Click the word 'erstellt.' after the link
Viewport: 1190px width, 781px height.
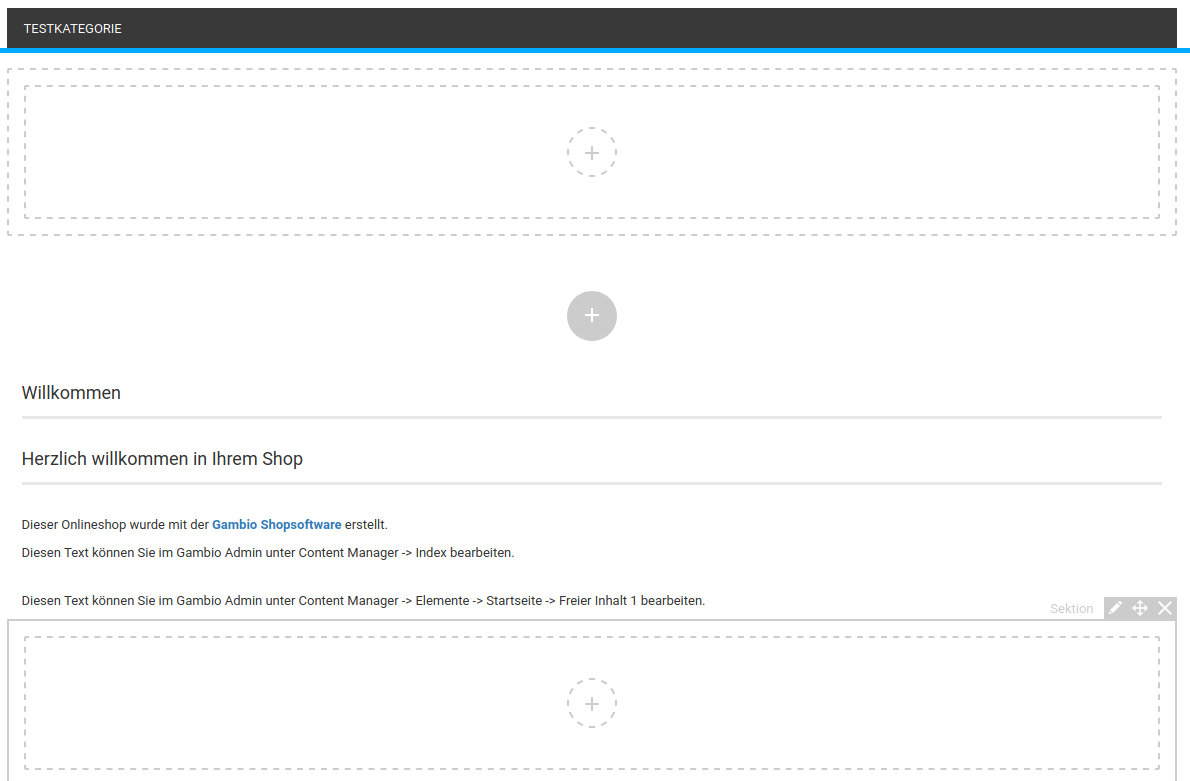[x=366, y=524]
